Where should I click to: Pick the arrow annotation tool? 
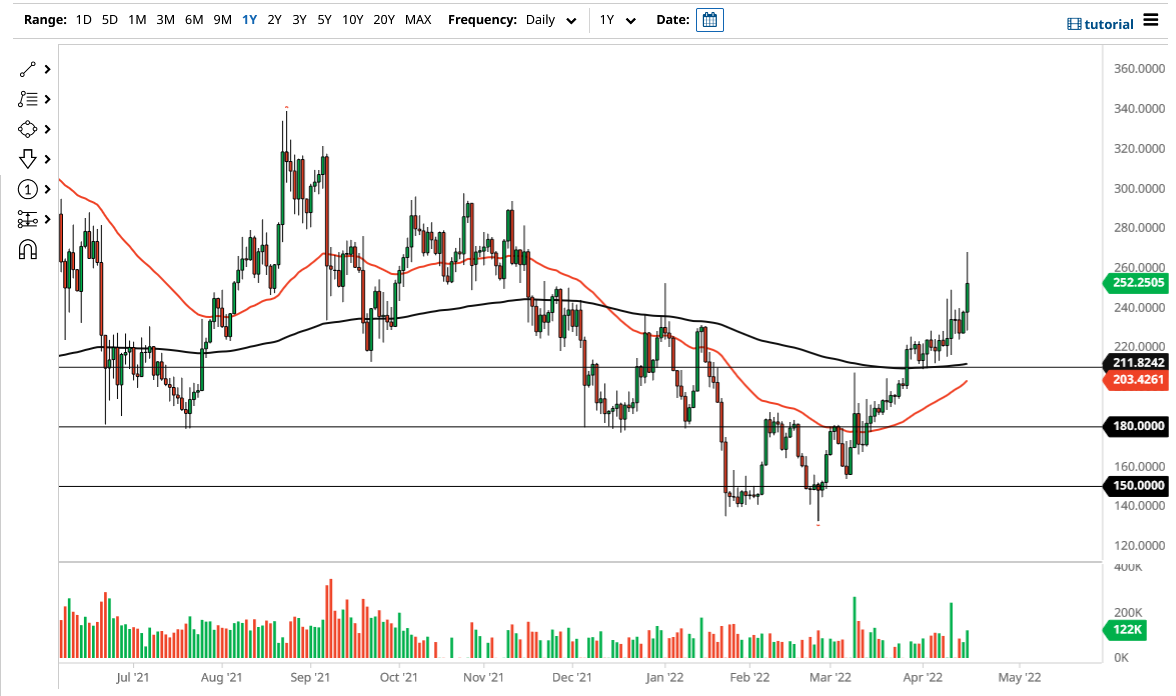pyautogui.click(x=27, y=159)
